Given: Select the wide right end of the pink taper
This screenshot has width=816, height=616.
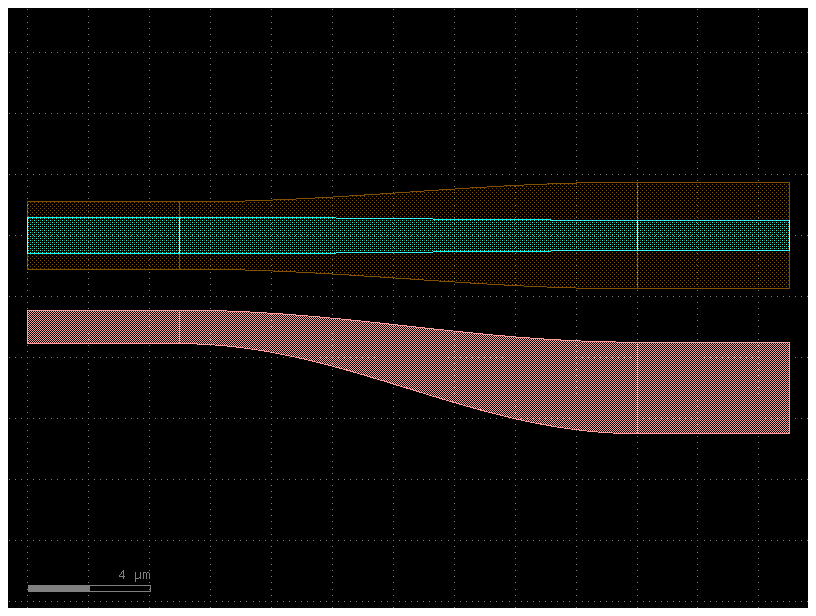Looking at the screenshot, I should pyautogui.click(x=730, y=390).
